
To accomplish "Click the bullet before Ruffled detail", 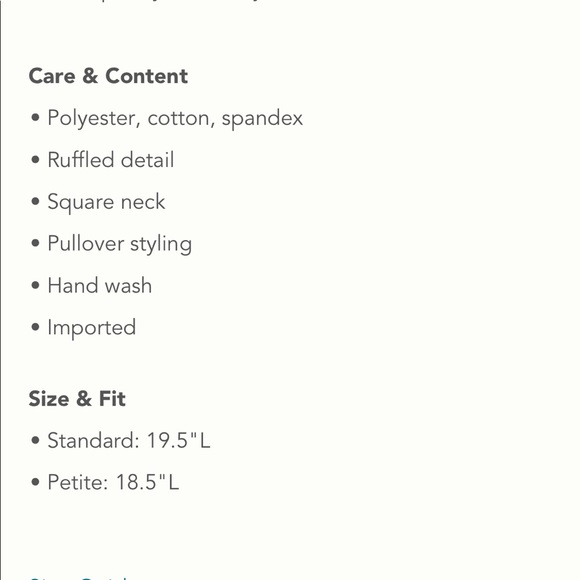I will [x=35, y=160].
